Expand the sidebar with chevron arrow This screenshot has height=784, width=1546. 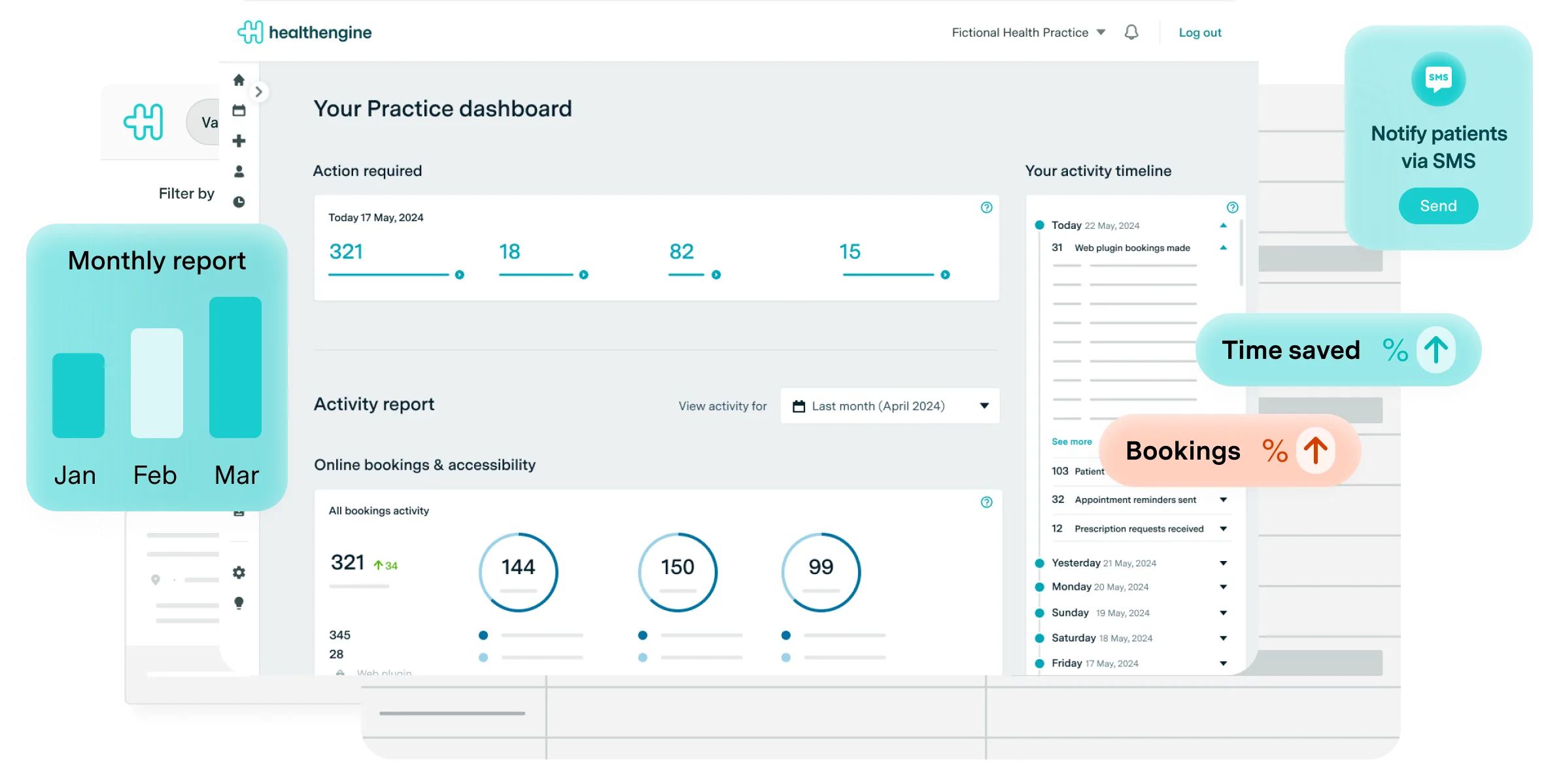(259, 92)
